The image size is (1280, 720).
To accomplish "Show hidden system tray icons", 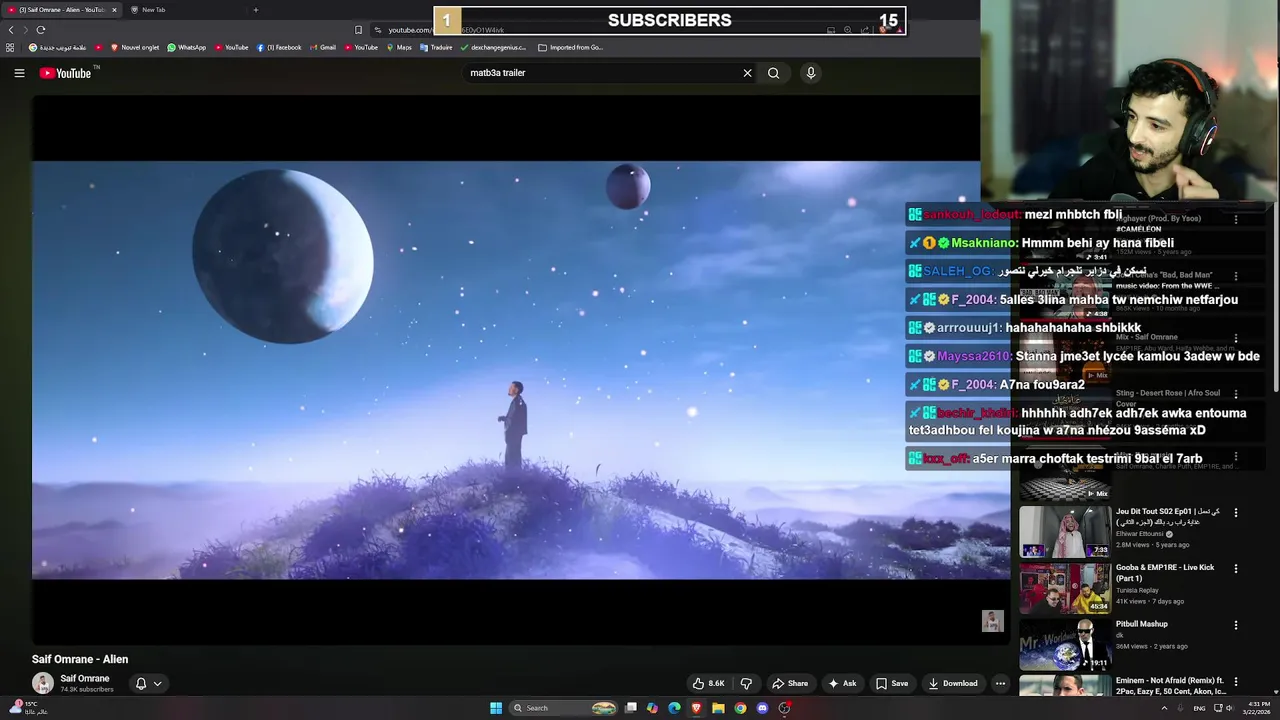I will tap(1164, 708).
